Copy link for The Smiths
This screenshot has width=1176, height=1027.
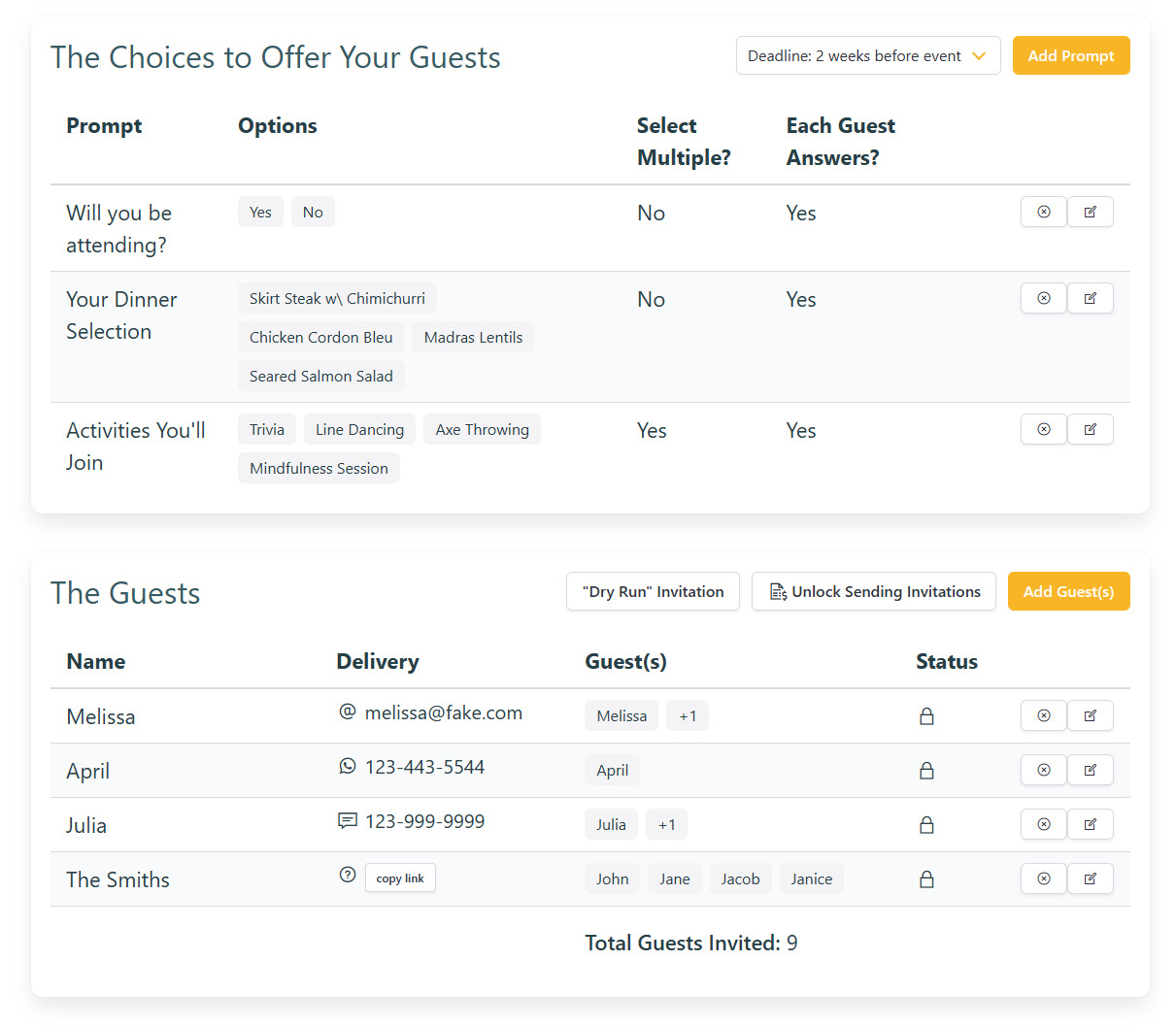(400, 878)
